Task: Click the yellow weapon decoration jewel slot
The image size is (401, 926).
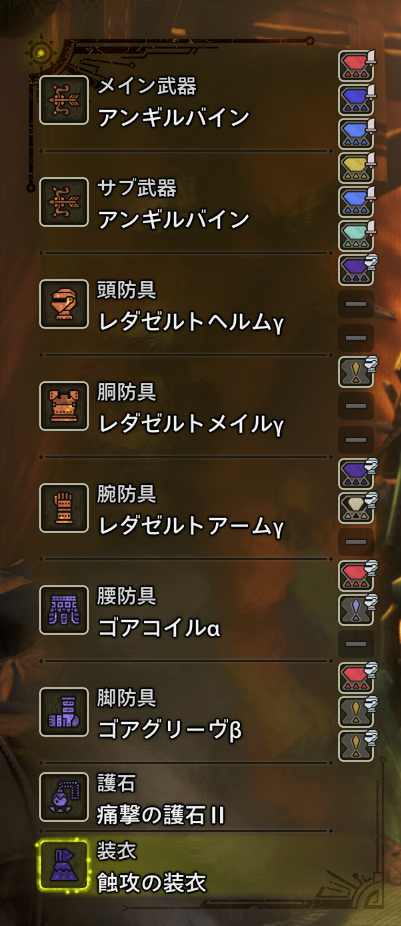Action: click(356, 168)
